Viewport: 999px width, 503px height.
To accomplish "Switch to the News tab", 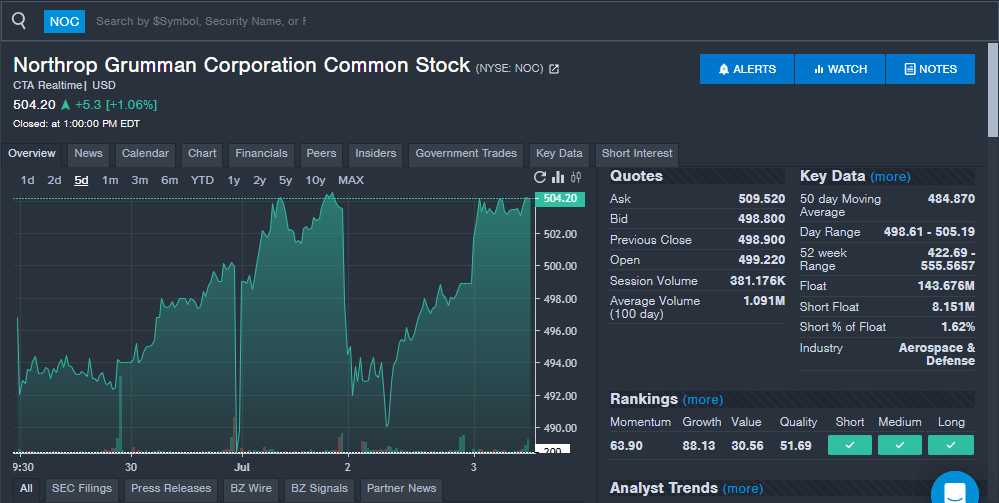I will 89,154.
